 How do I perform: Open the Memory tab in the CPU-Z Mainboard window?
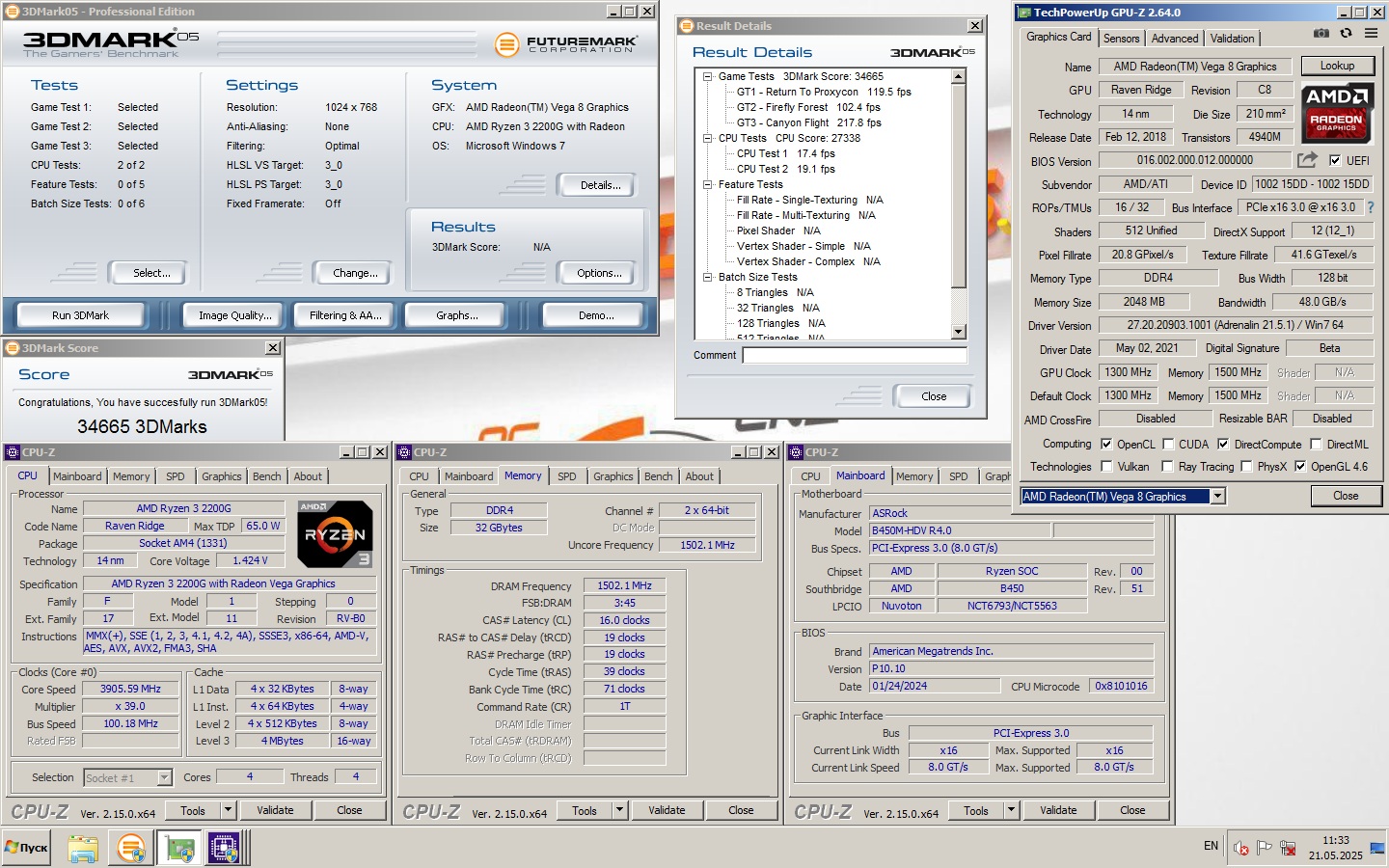tap(914, 476)
